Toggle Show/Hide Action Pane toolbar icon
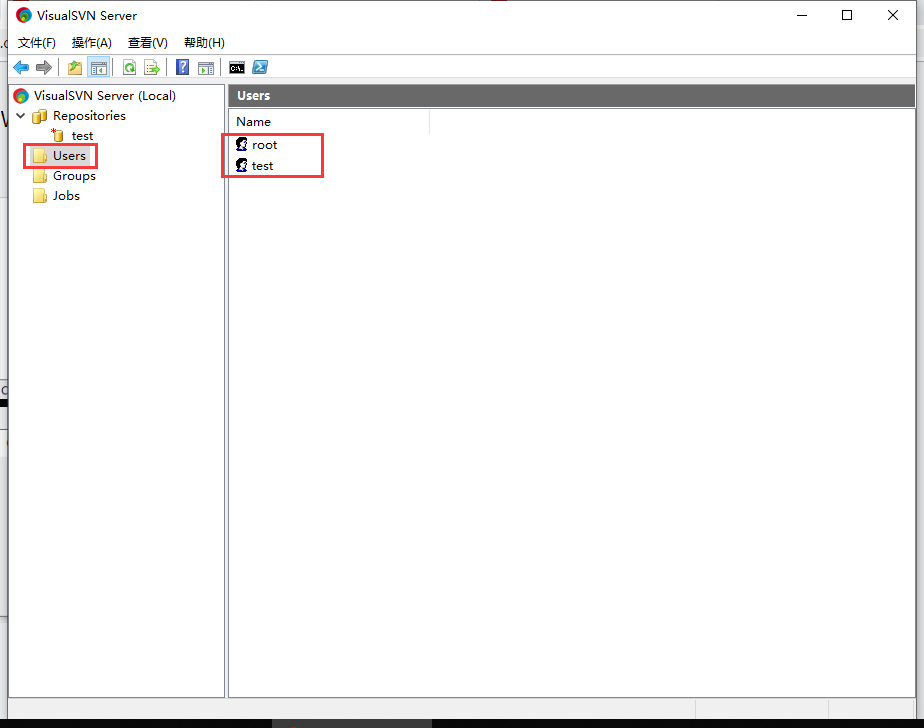Image resolution: width=924 pixels, height=728 pixels. coord(206,68)
